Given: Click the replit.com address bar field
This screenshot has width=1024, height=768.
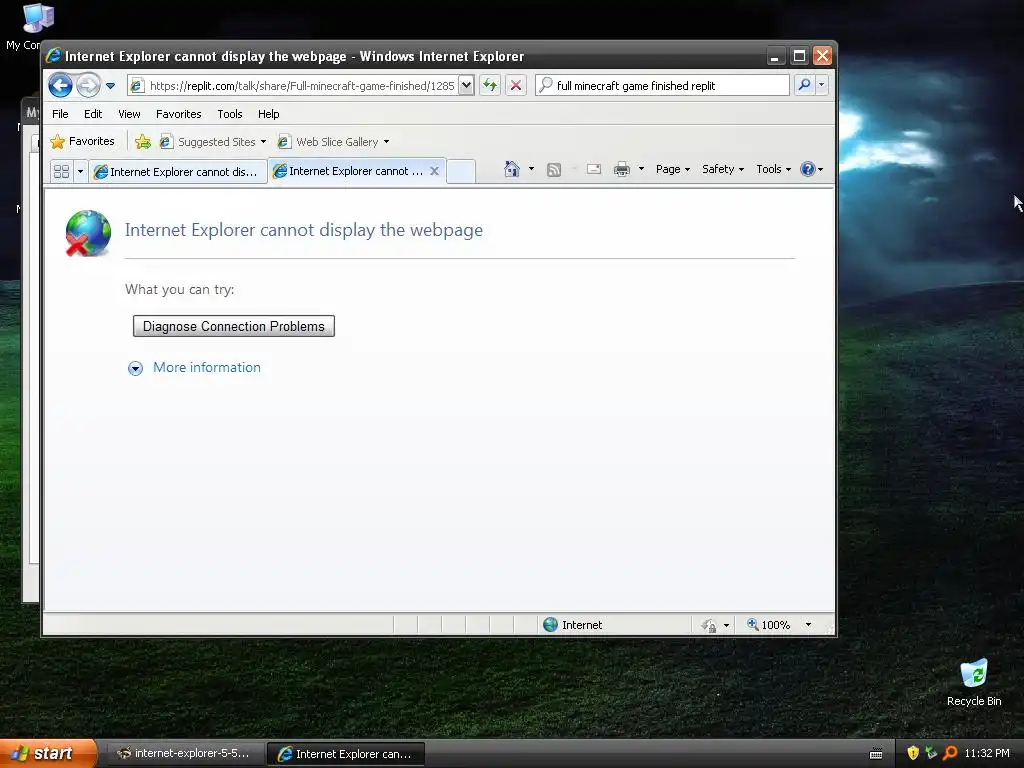Looking at the screenshot, I should pos(293,86).
